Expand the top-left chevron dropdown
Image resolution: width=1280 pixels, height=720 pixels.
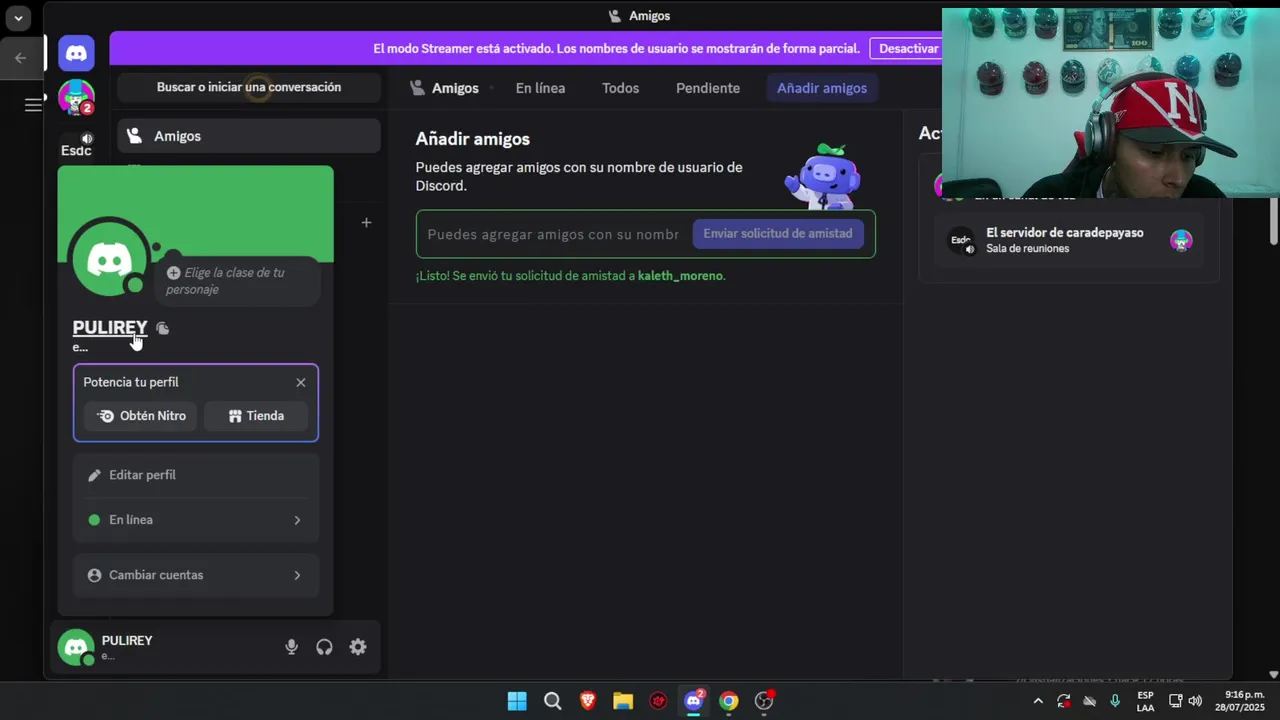tap(18, 17)
